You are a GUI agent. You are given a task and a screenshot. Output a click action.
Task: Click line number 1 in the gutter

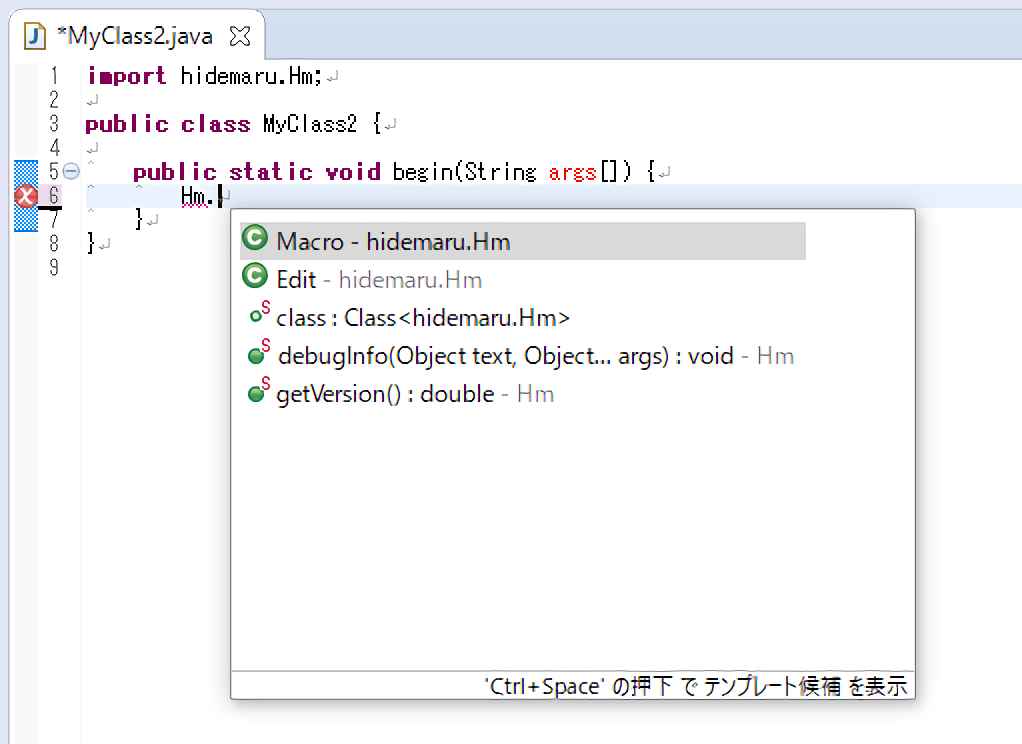52,76
